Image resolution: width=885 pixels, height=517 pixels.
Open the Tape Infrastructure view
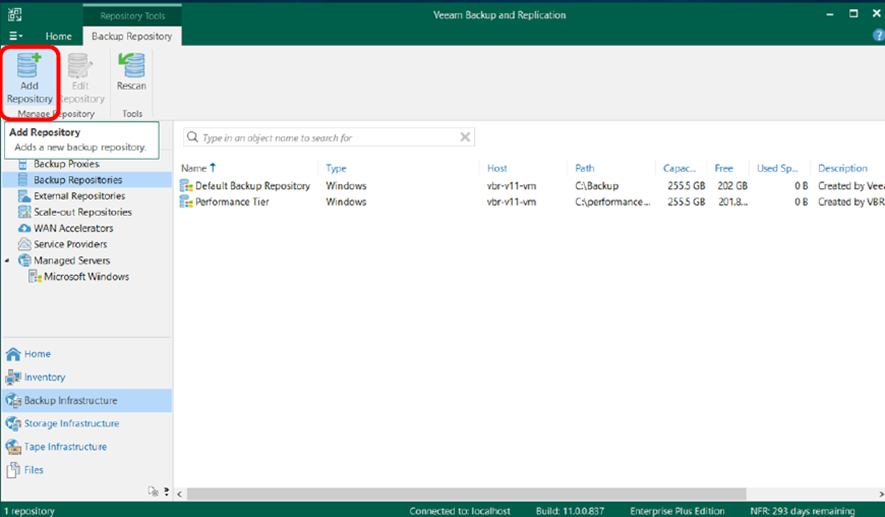click(x=87, y=446)
